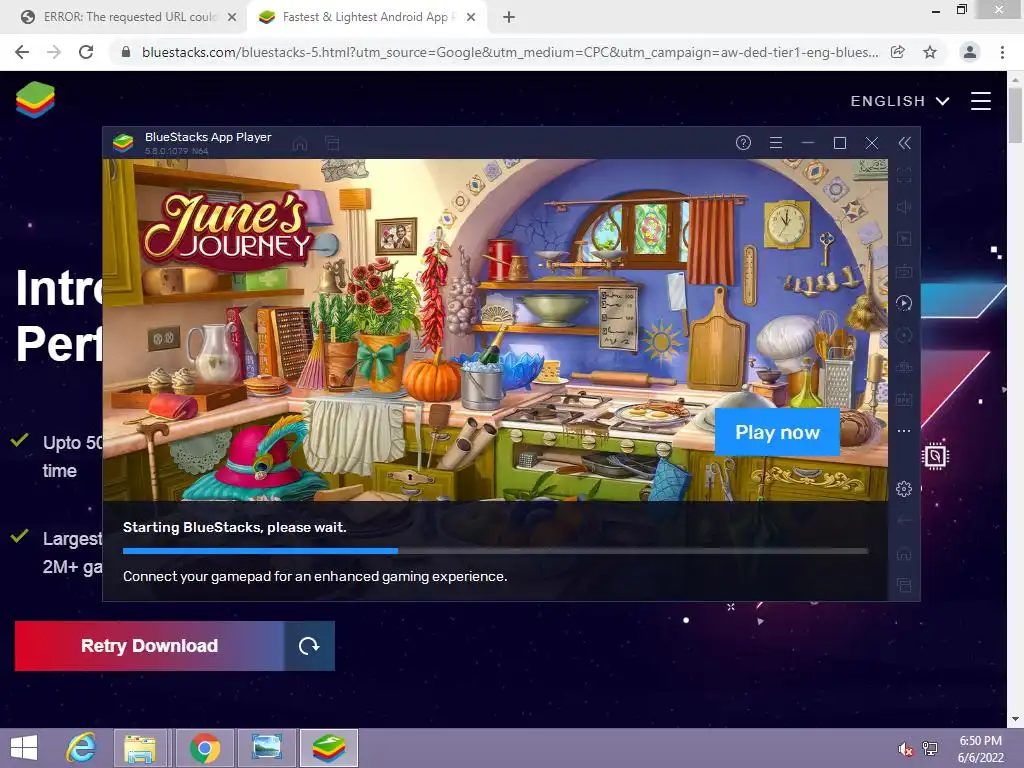This screenshot has height=768, width=1024.
Task: Click Play now button on June's Journey banner
Action: [x=777, y=432]
